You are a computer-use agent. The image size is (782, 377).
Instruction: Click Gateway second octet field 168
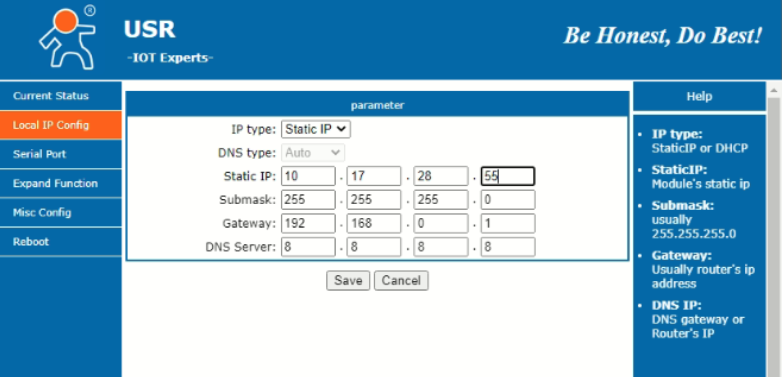pos(374,223)
